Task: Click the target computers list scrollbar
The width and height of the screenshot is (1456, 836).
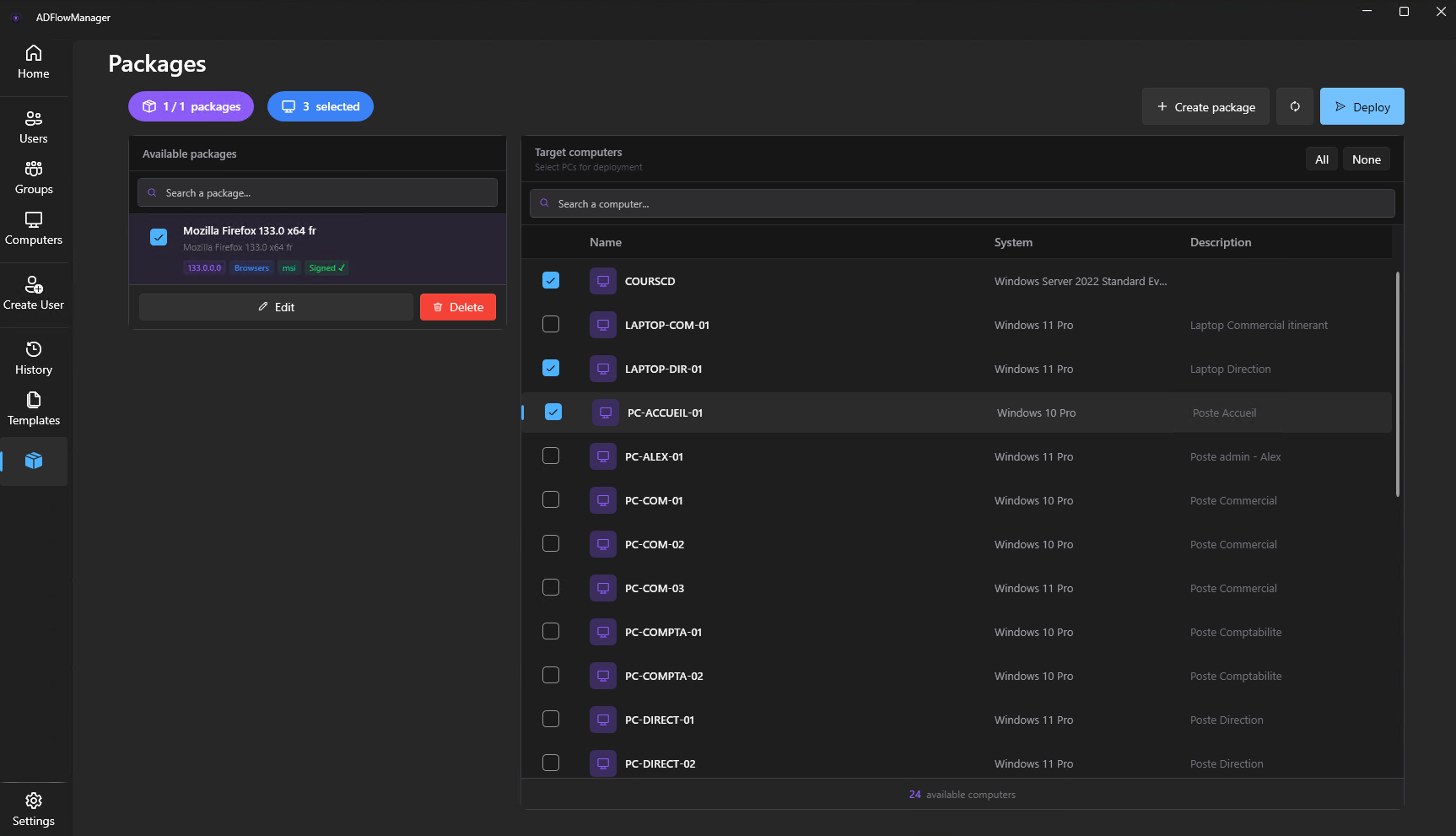Action: [x=1397, y=384]
